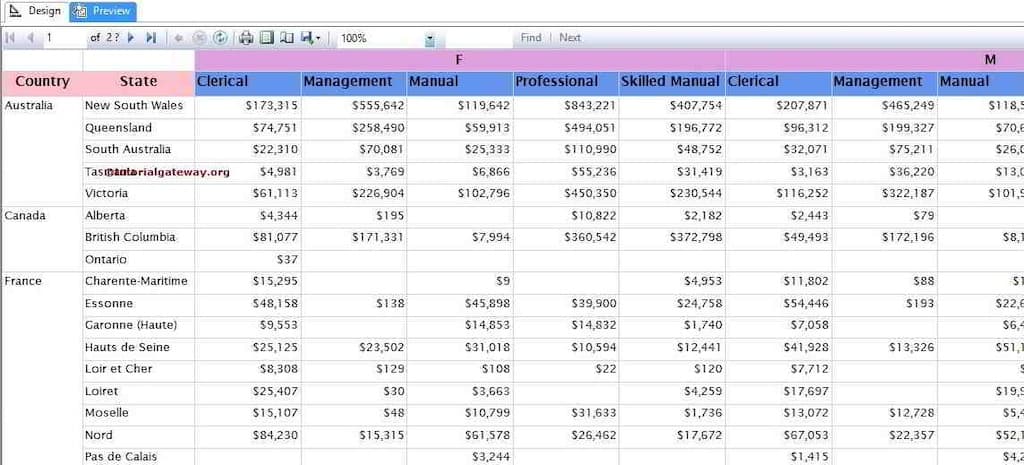1024x465 pixels.
Task: Select the Country column header
Action: [42, 82]
